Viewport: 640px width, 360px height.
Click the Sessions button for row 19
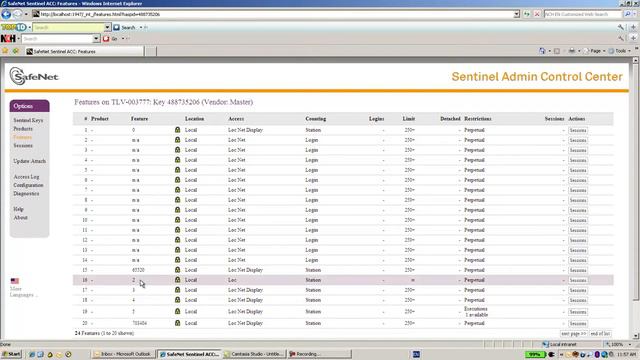point(578,312)
